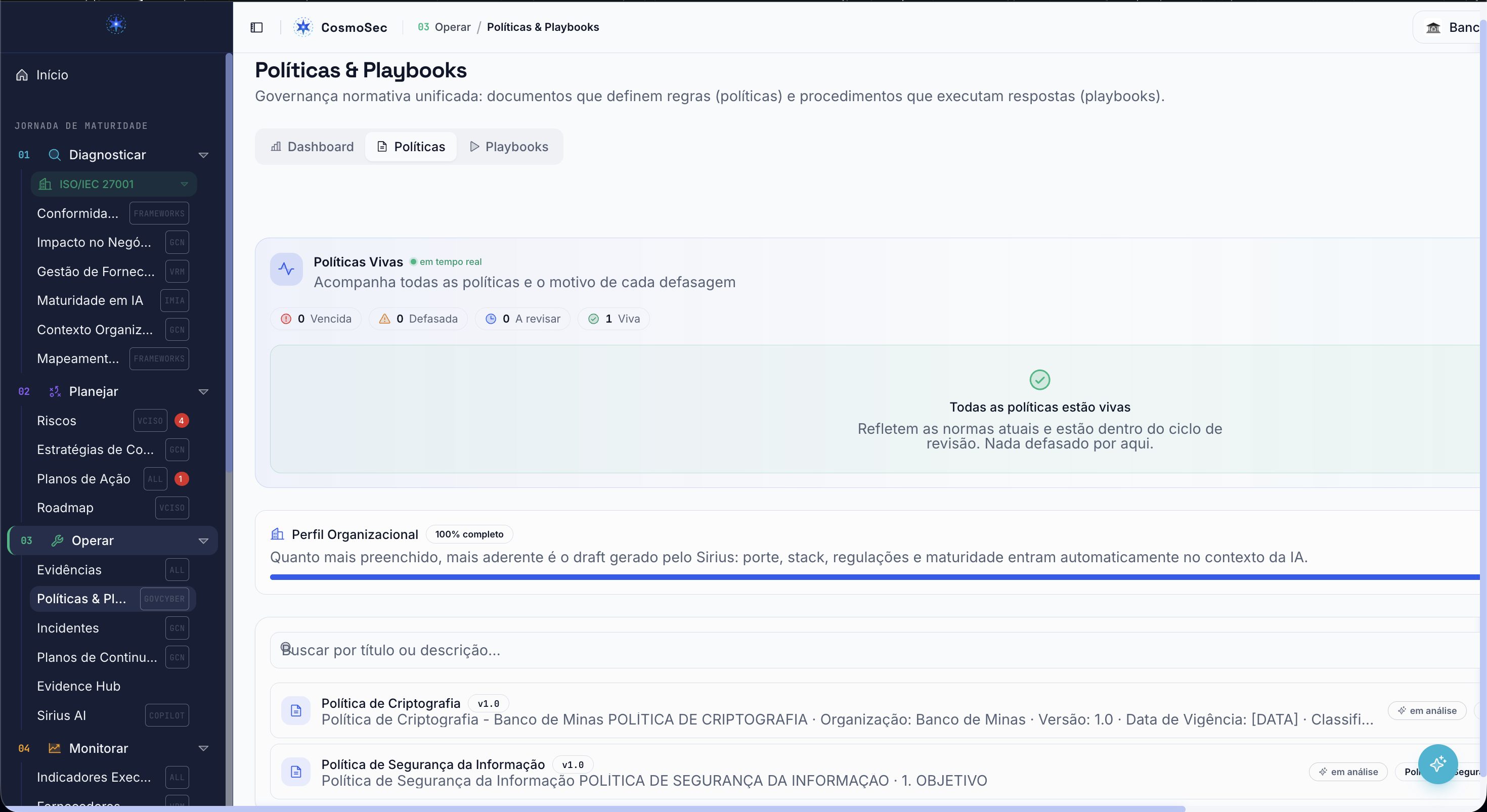Click the Playbooks play icon
This screenshot has height=812, width=1487.
[474, 147]
